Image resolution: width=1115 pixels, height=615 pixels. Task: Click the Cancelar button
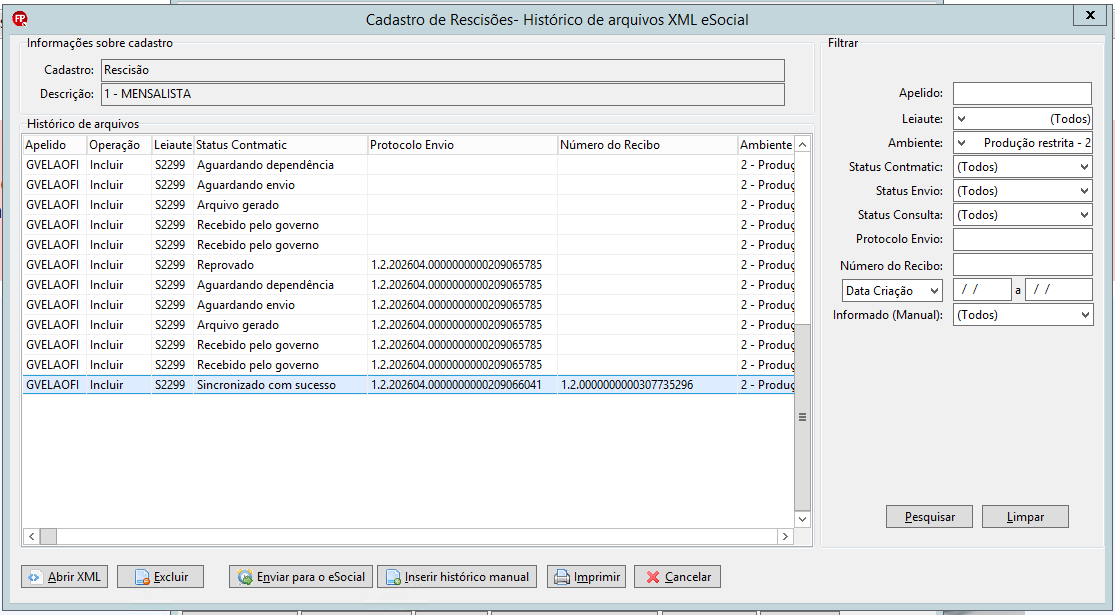pos(678,577)
